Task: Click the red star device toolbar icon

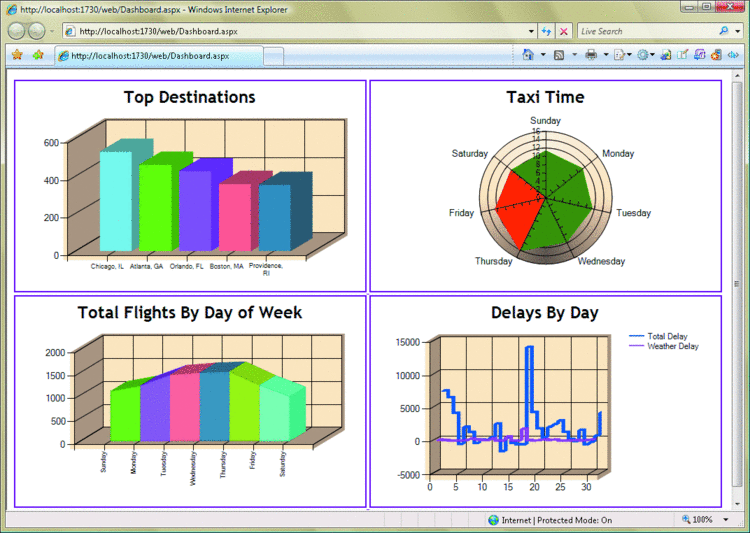Action: coord(716,55)
